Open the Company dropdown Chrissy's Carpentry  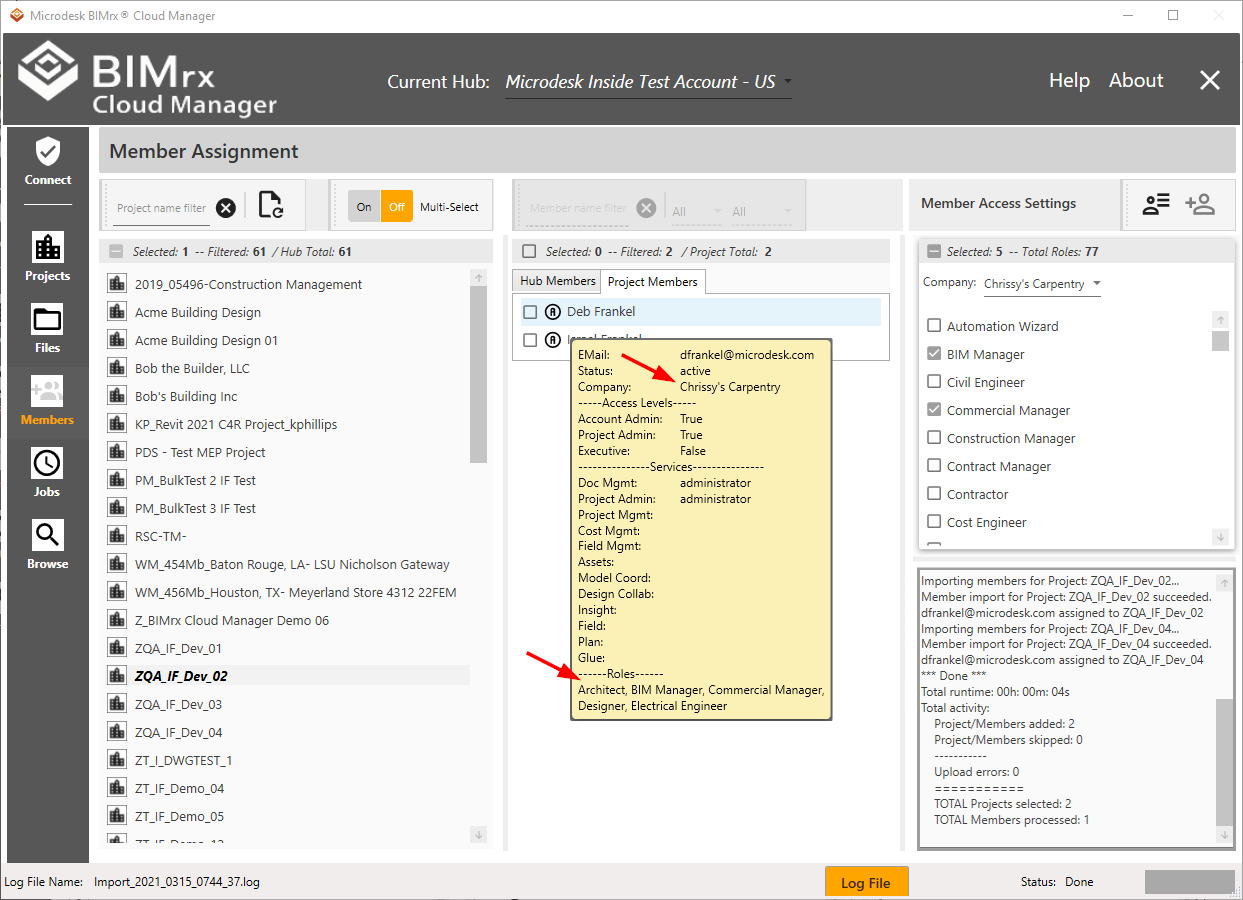(1042, 284)
